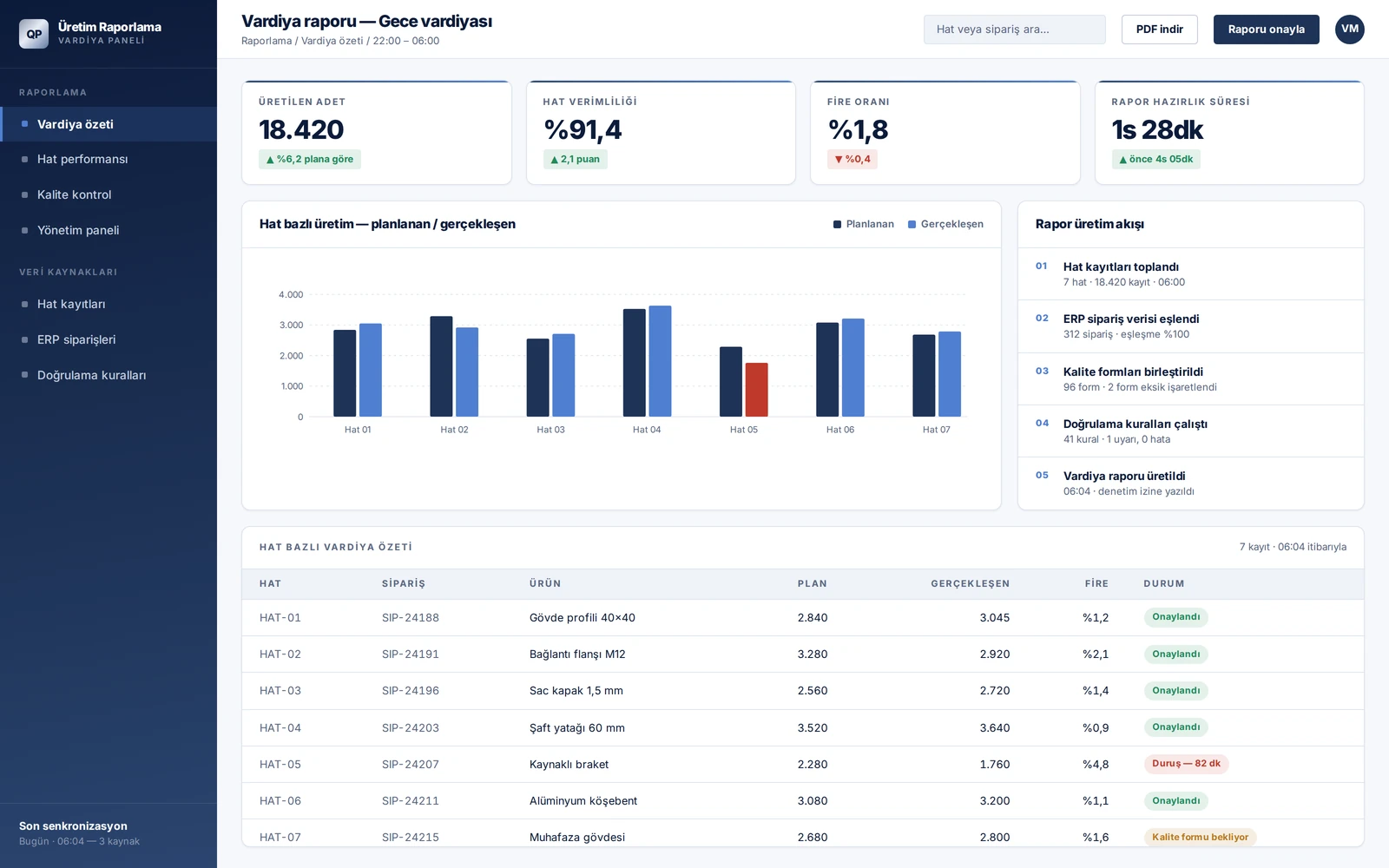The image size is (1389, 868).
Task: Open ERP siparişleri data source
Action: (x=109, y=339)
